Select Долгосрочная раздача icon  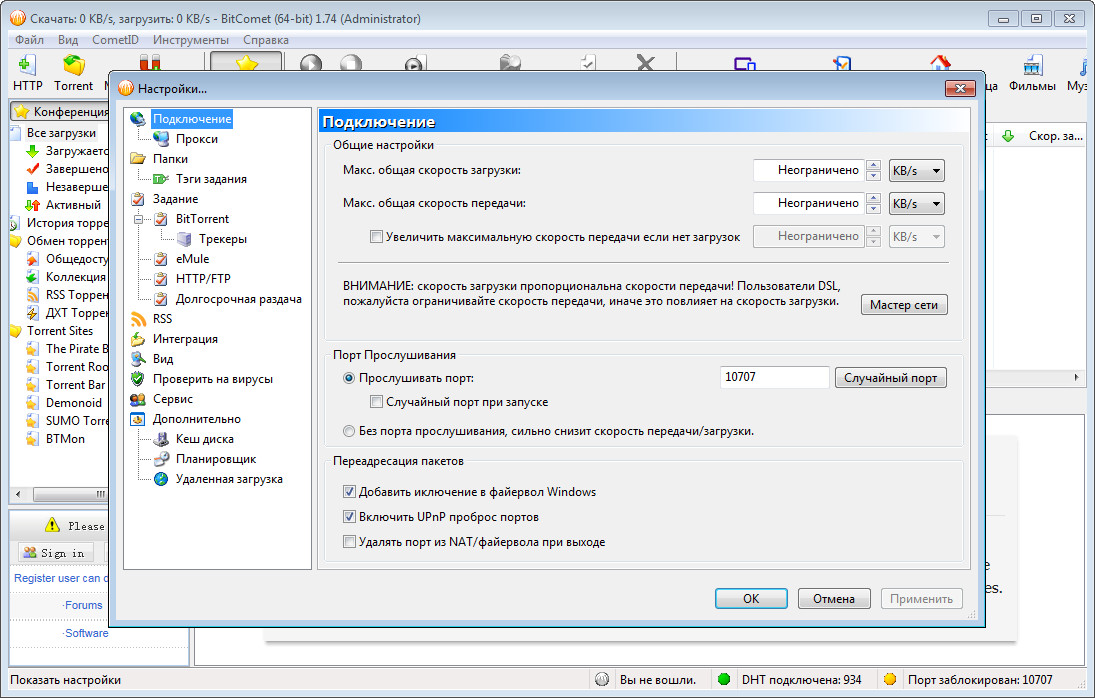161,299
